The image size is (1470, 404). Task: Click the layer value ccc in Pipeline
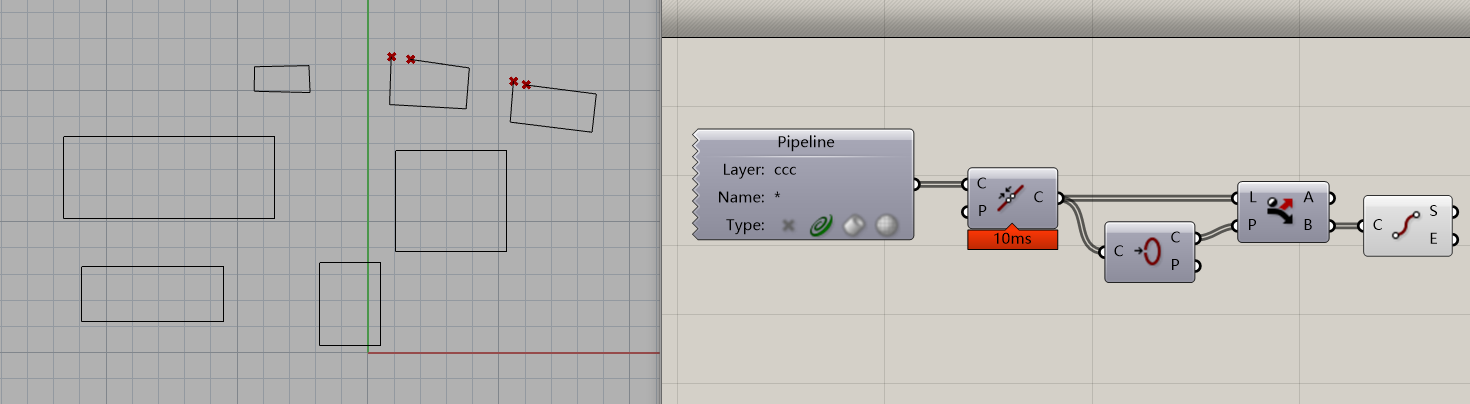pos(785,170)
